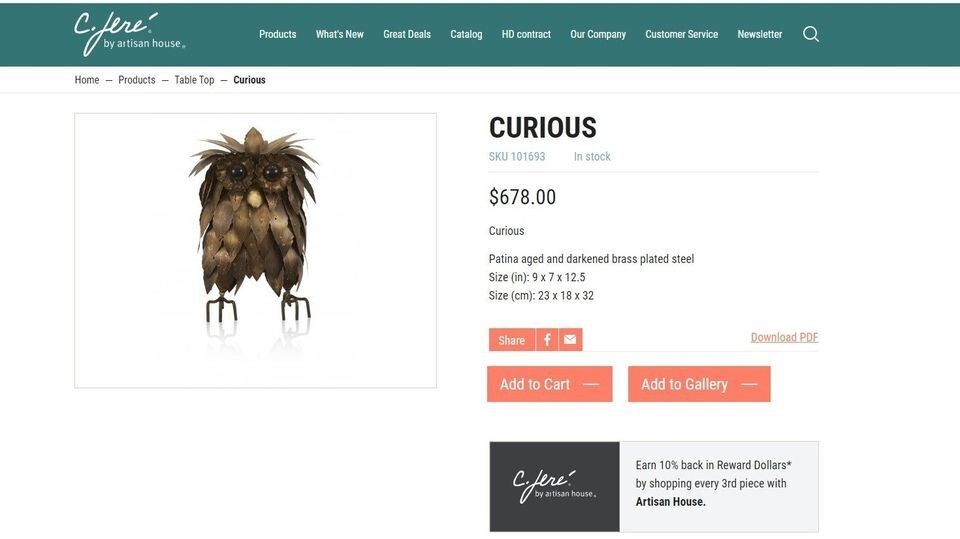
Task: Click the owl product image
Action: click(x=255, y=251)
